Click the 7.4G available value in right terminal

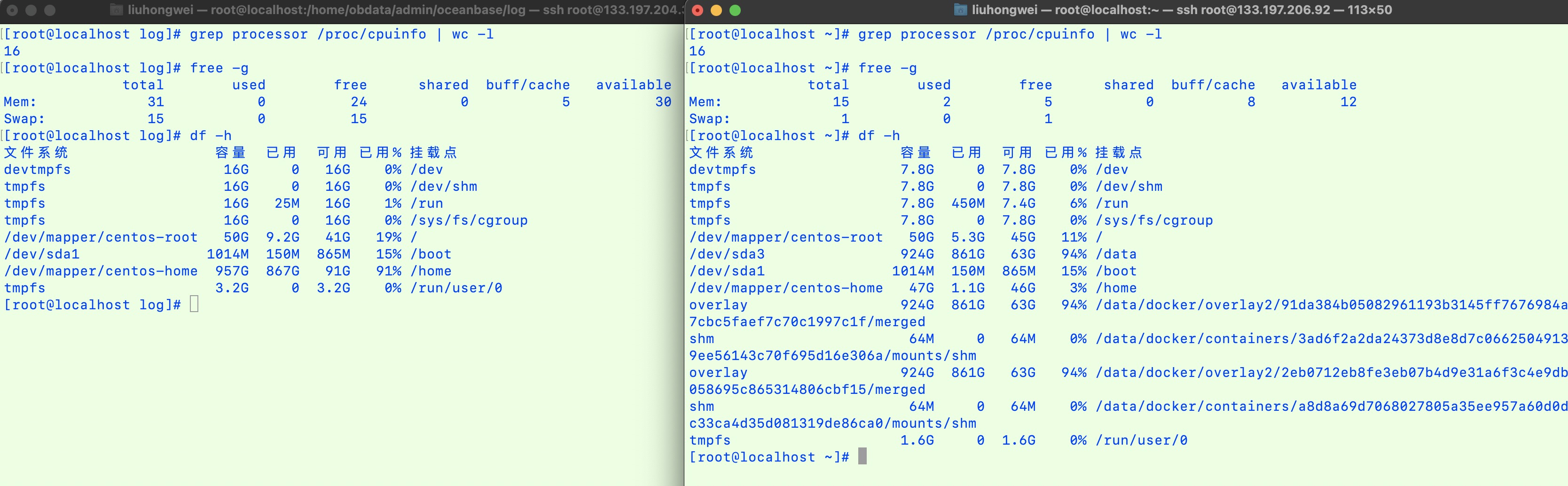(1019, 204)
